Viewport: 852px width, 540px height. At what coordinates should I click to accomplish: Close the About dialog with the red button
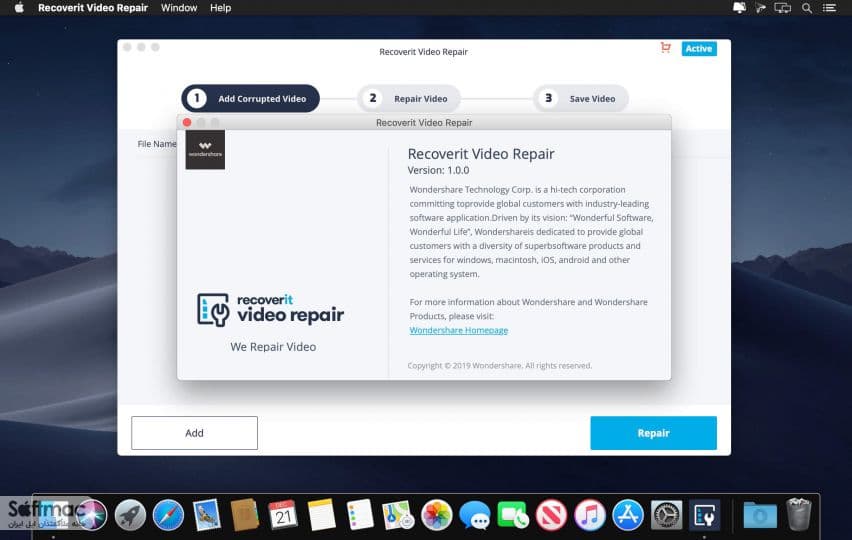(x=187, y=122)
